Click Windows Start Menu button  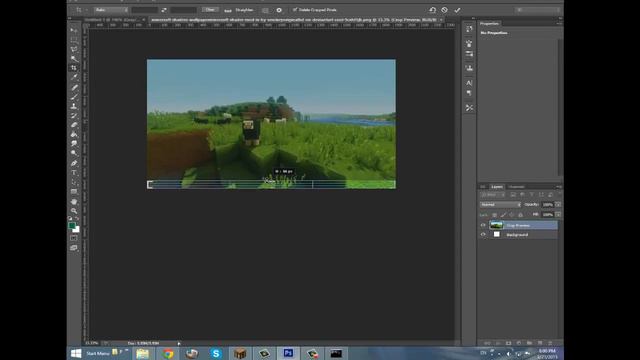click(76, 353)
